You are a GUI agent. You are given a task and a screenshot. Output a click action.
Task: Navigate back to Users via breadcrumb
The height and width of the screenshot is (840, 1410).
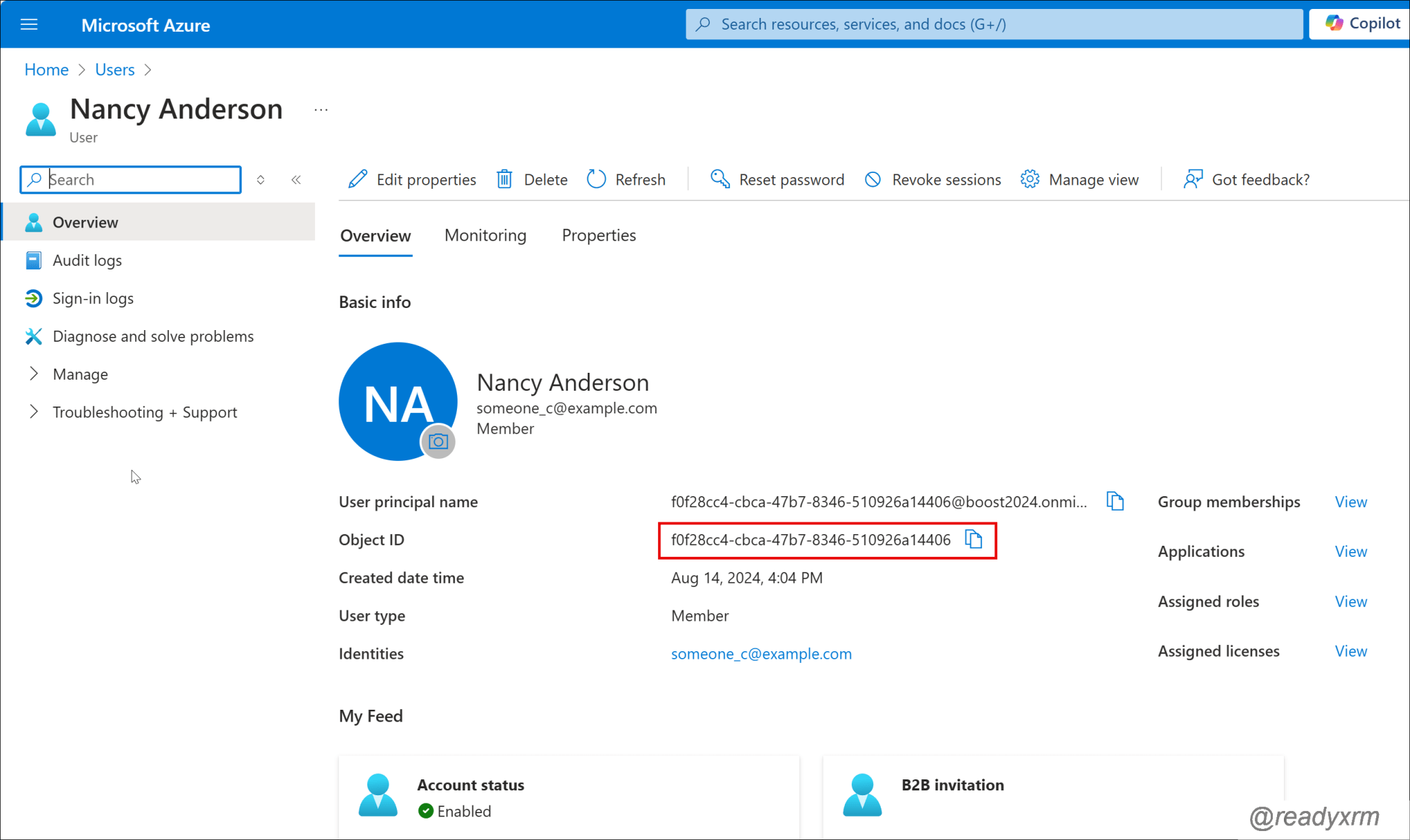pos(114,69)
